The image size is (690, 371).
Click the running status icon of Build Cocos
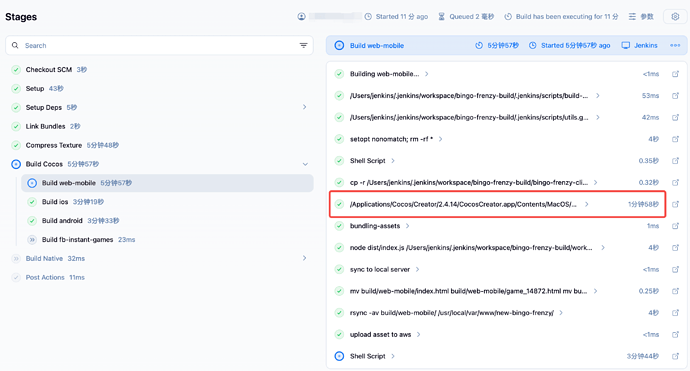tap(16, 164)
